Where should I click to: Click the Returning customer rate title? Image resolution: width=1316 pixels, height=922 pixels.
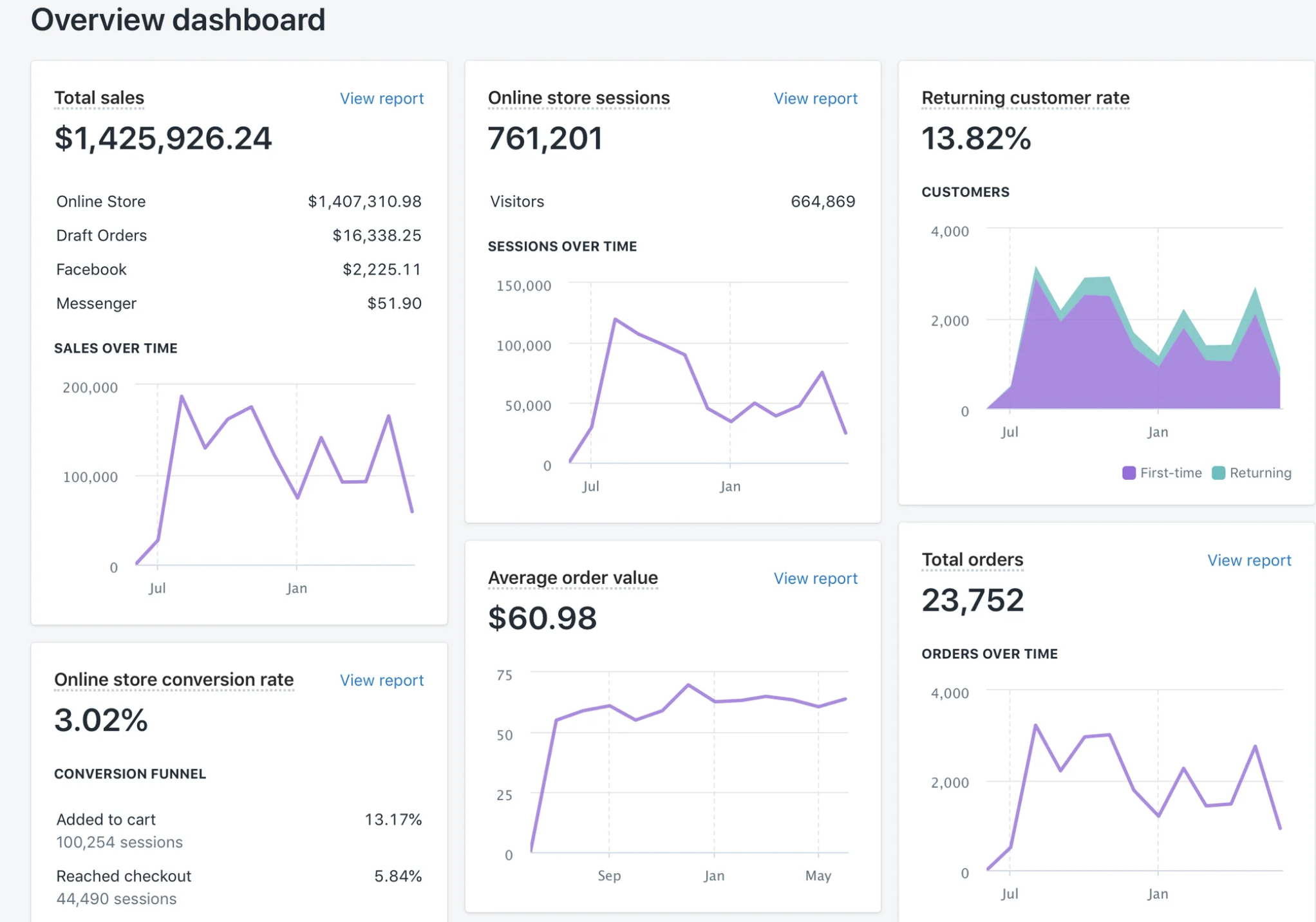pyautogui.click(x=1026, y=98)
